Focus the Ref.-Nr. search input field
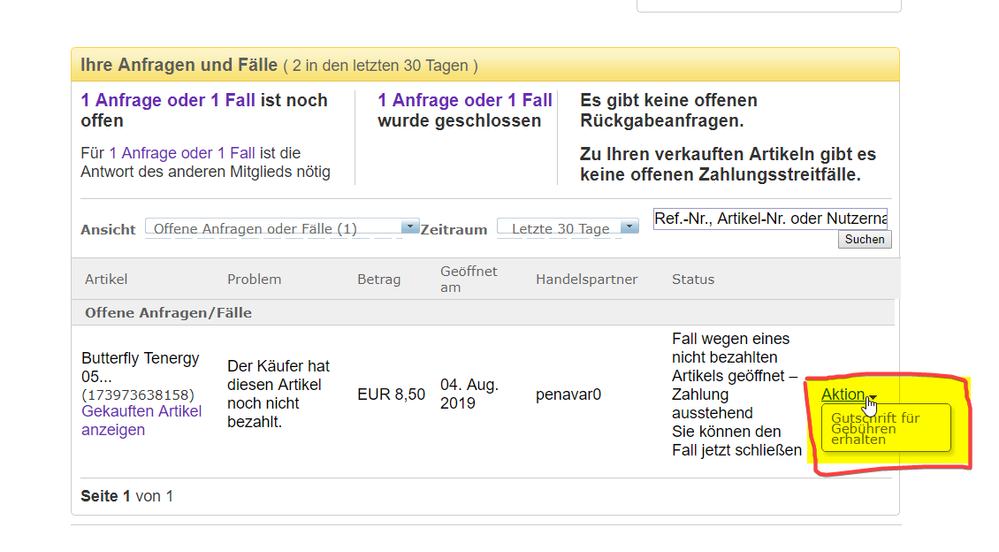Image resolution: width=999 pixels, height=552 pixels. (x=770, y=218)
